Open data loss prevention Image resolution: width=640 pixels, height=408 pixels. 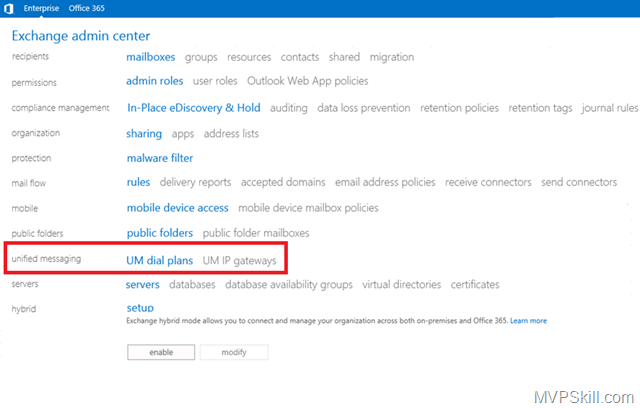(x=364, y=108)
